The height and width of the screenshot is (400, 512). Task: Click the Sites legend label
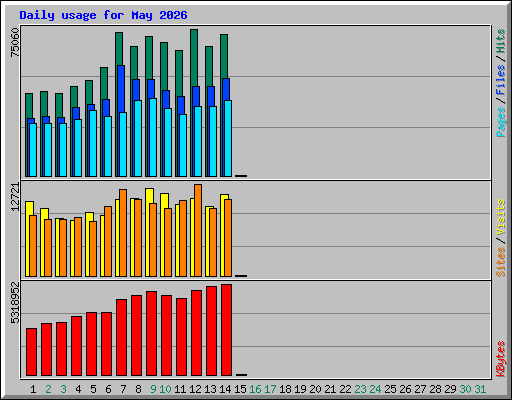click(x=501, y=262)
